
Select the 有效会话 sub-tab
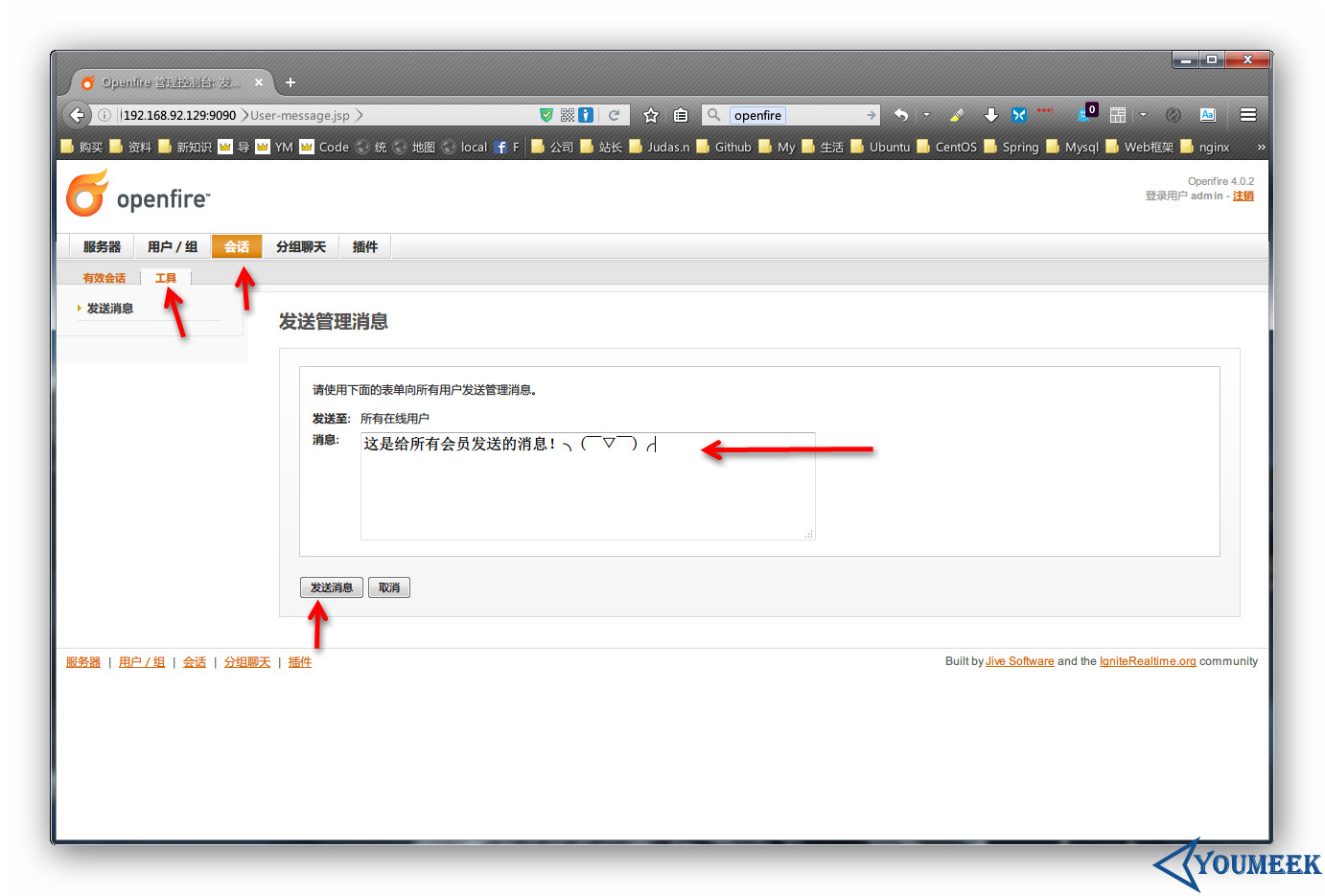click(x=104, y=278)
